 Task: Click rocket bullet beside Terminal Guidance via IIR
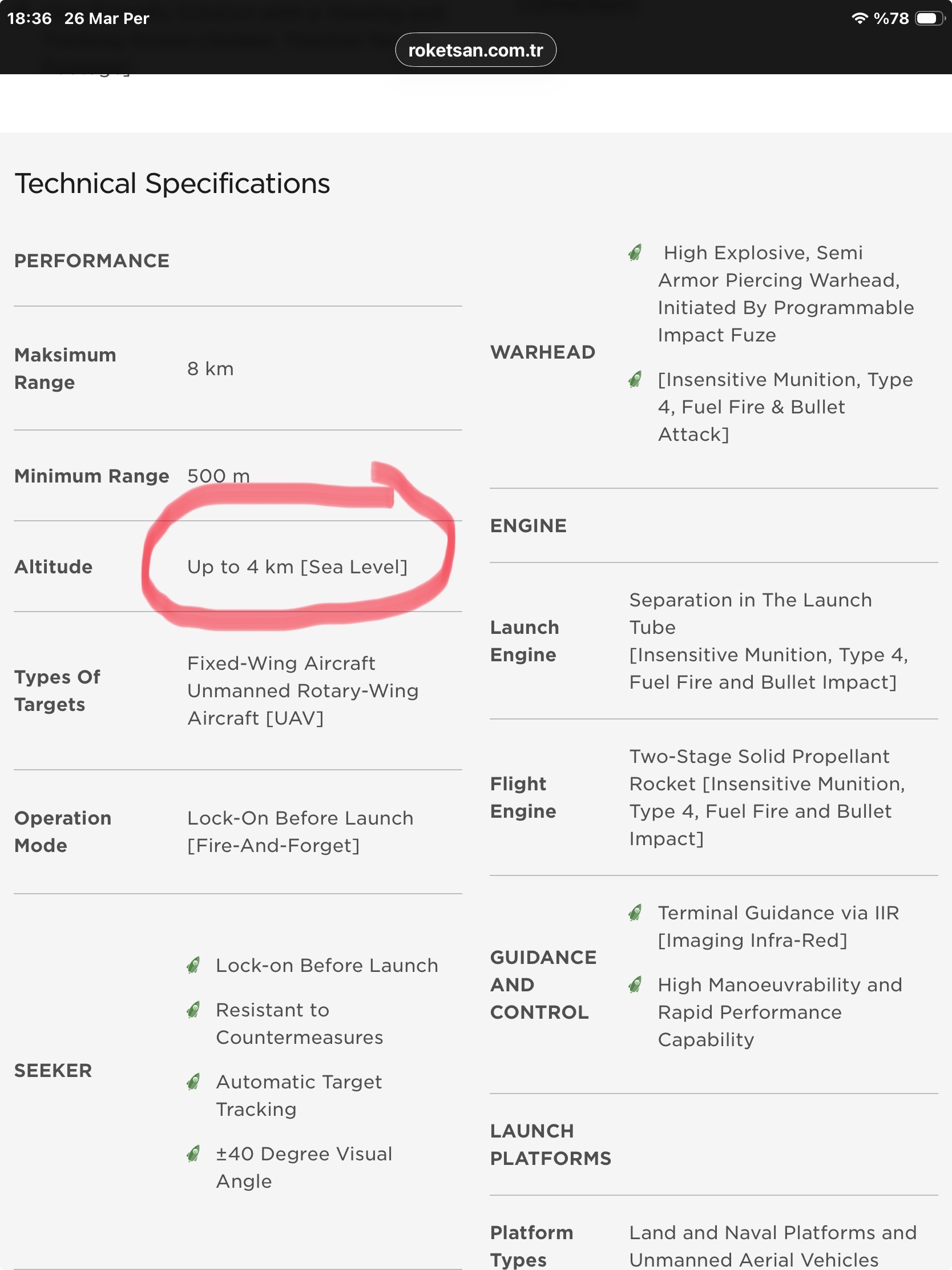[635, 913]
